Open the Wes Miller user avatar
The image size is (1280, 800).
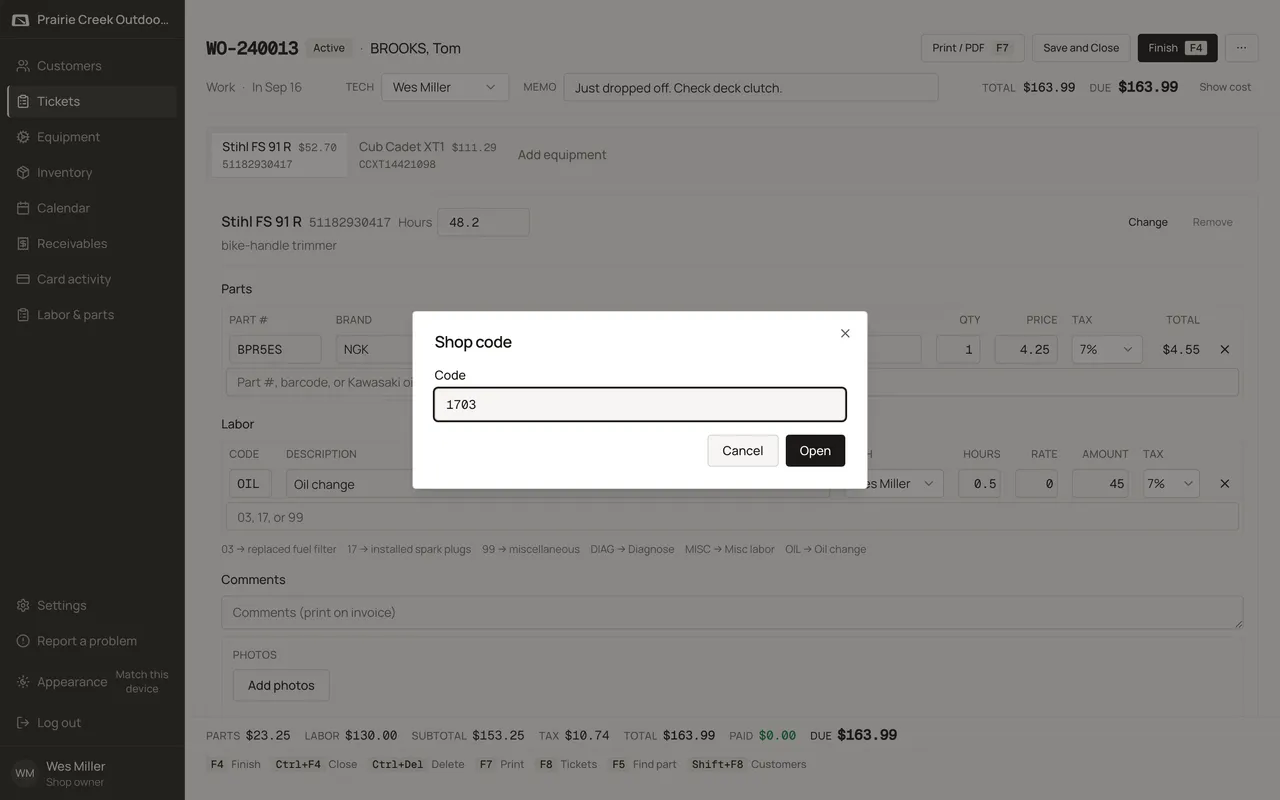point(25,773)
